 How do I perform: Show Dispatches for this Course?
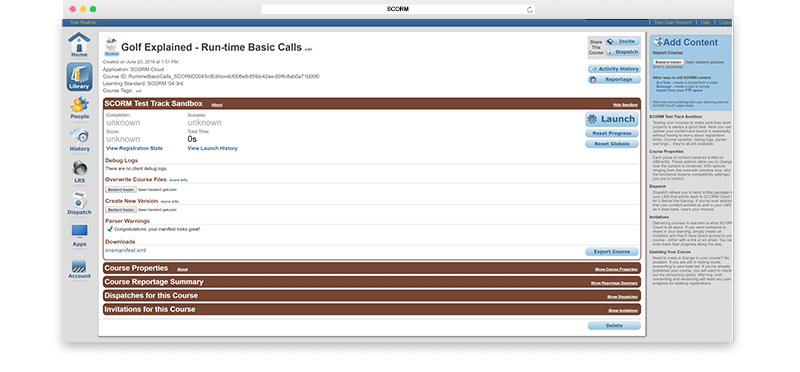[x=622, y=296]
